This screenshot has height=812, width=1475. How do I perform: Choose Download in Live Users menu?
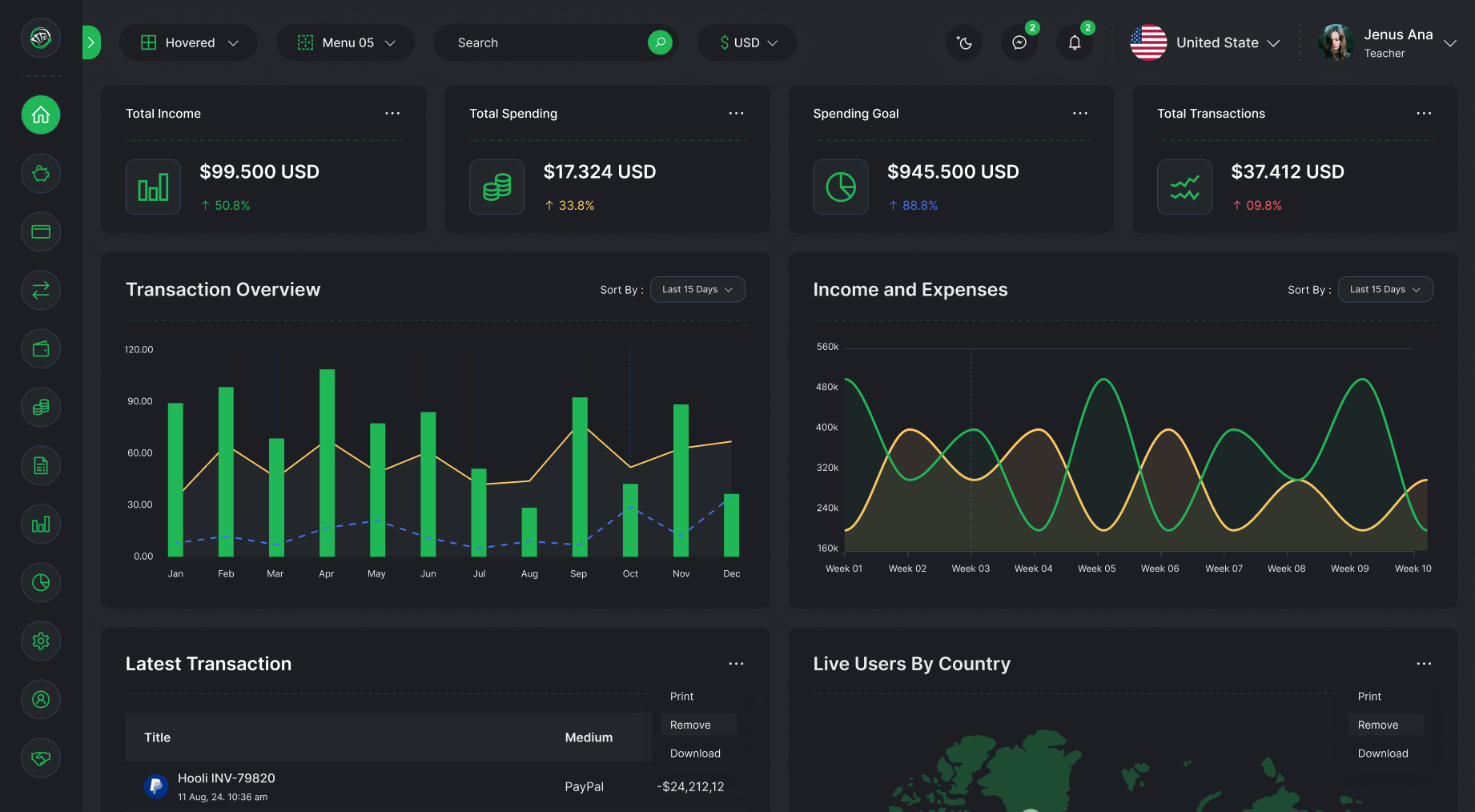[1383, 754]
